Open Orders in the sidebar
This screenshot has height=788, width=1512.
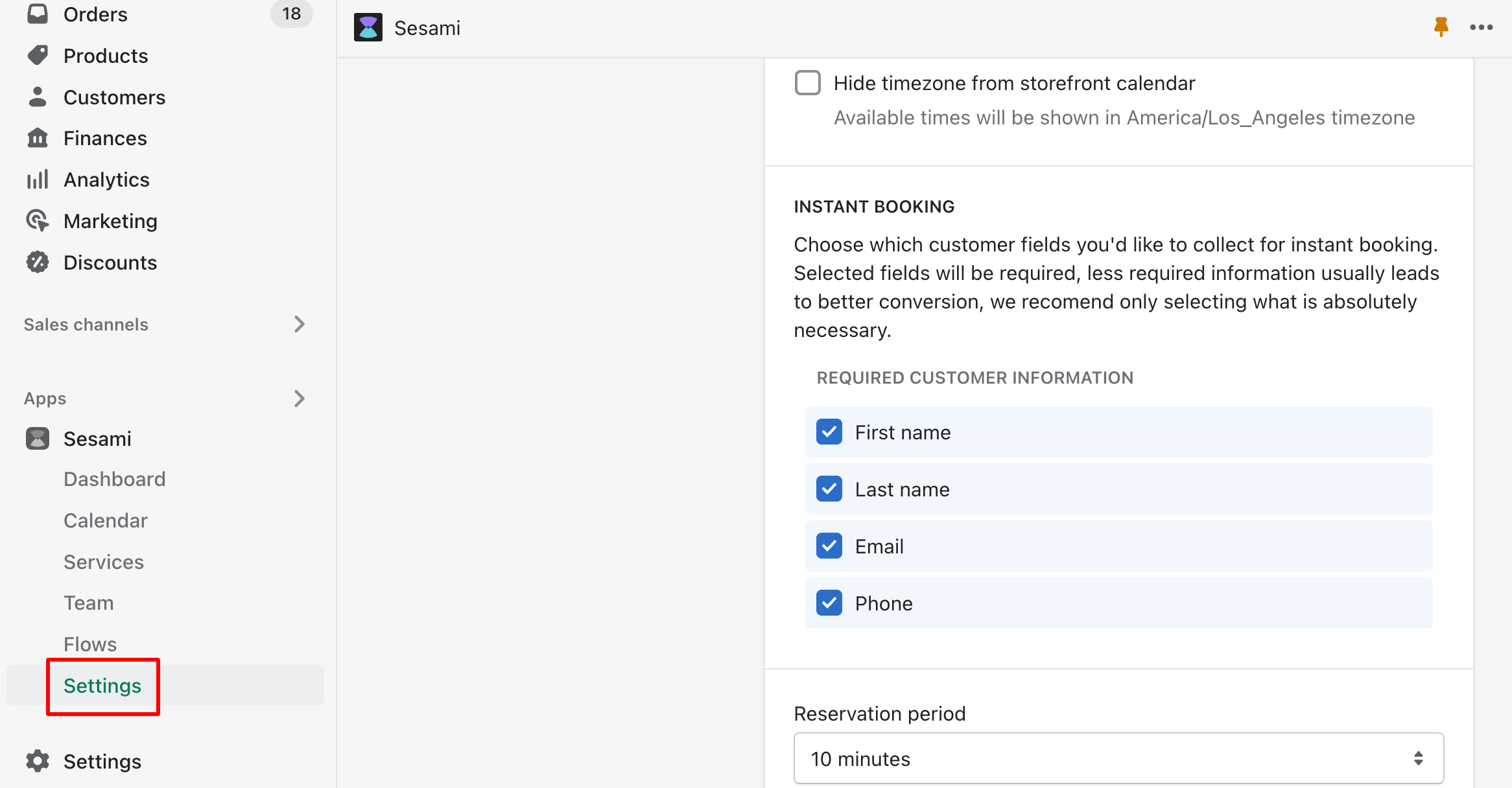[x=95, y=14]
